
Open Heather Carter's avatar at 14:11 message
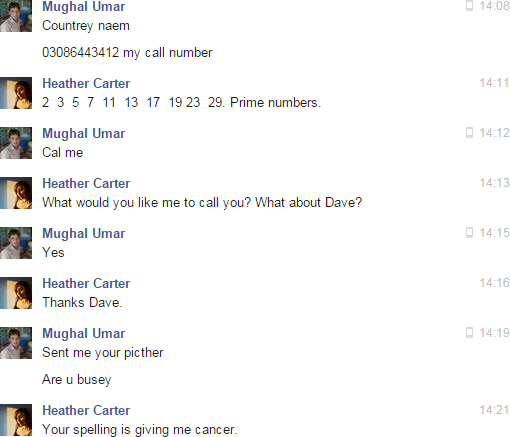pos(16,93)
